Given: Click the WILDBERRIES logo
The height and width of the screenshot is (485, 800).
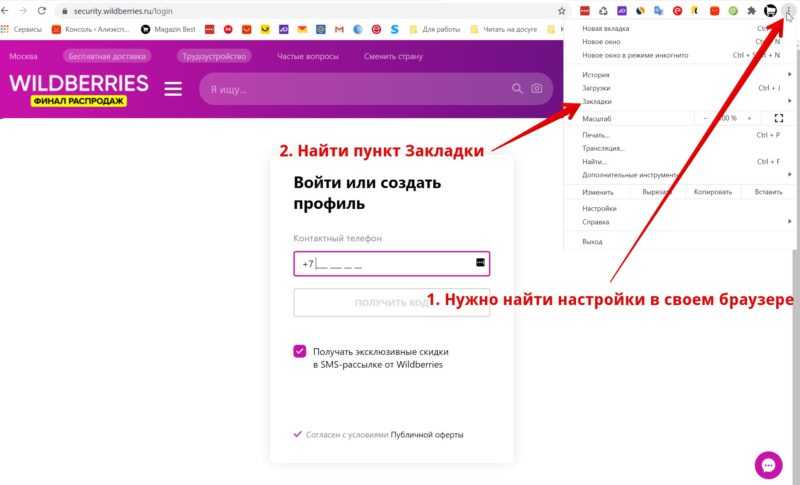Looking at the screenshot, I should pyautogui.click(x=79, y=83).
